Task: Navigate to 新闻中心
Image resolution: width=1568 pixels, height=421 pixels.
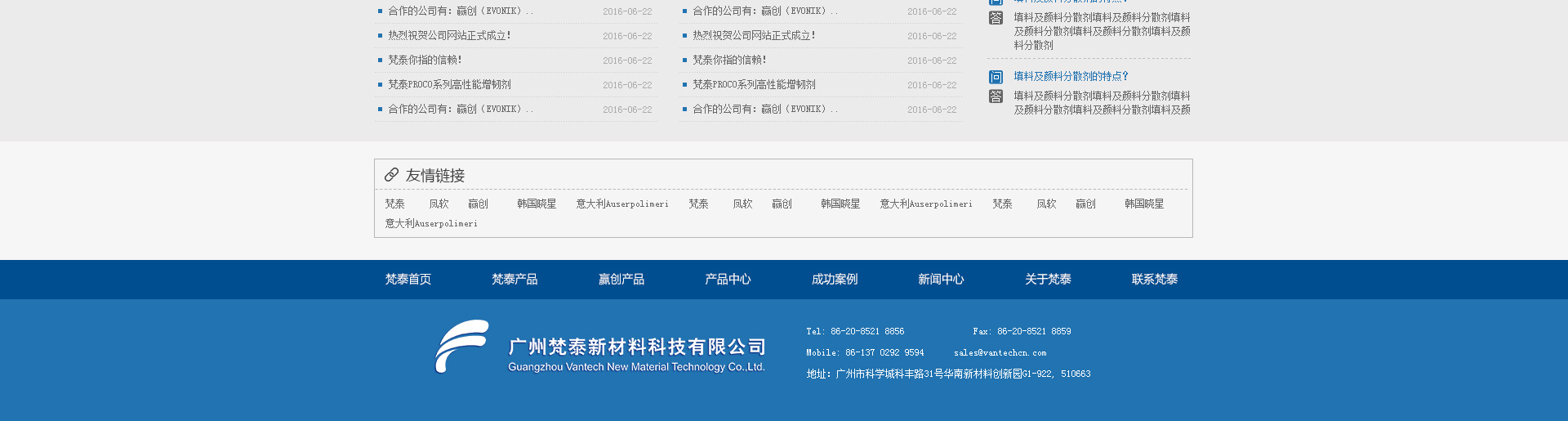Action: [x=941, y=280]
